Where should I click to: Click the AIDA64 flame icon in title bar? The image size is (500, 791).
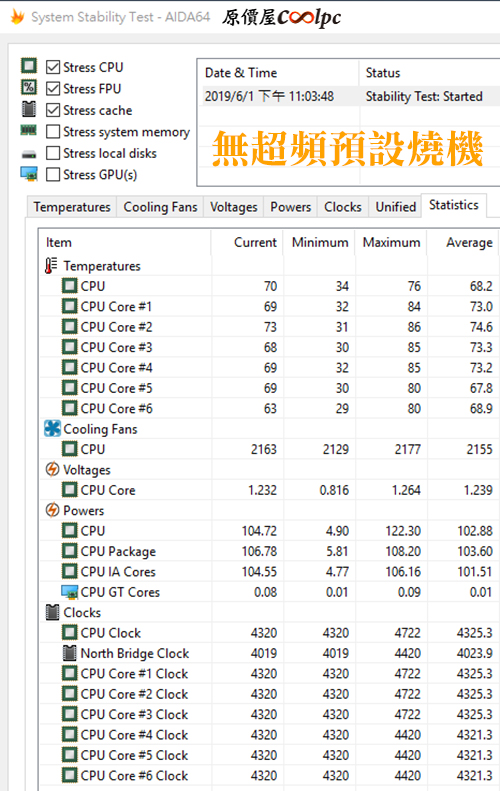pyautogui.click(x=18, y=17)
